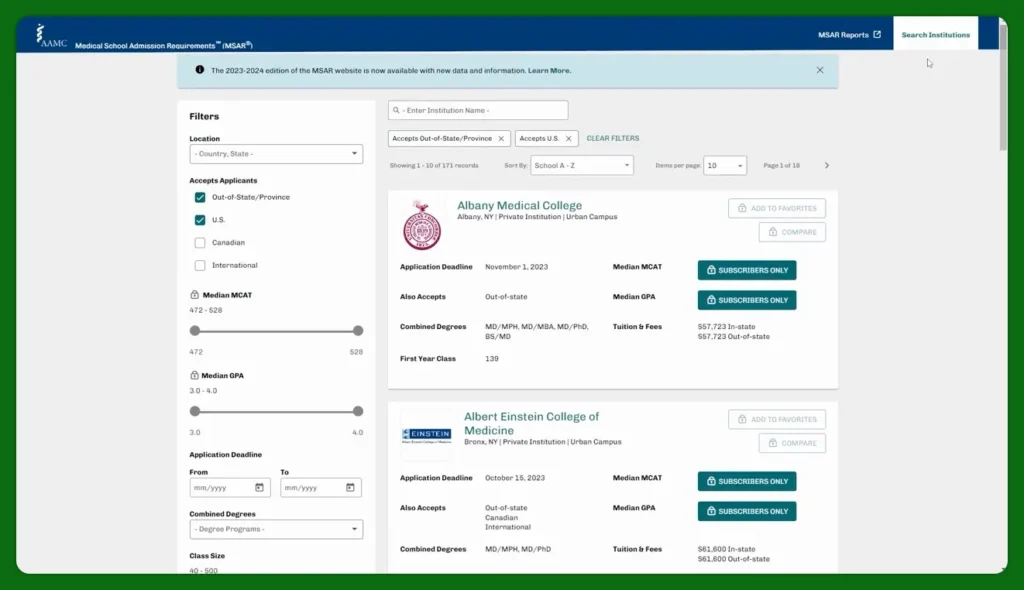Remove the Accepts Out-of-State/Province filter chip
The height and width of the screenshot is (590, 1024).
click(501, 139)
